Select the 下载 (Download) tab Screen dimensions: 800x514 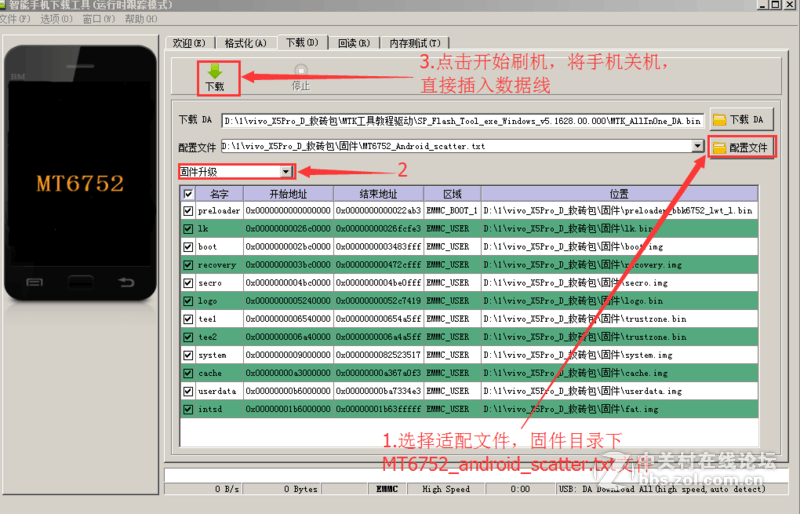[302, 42]
